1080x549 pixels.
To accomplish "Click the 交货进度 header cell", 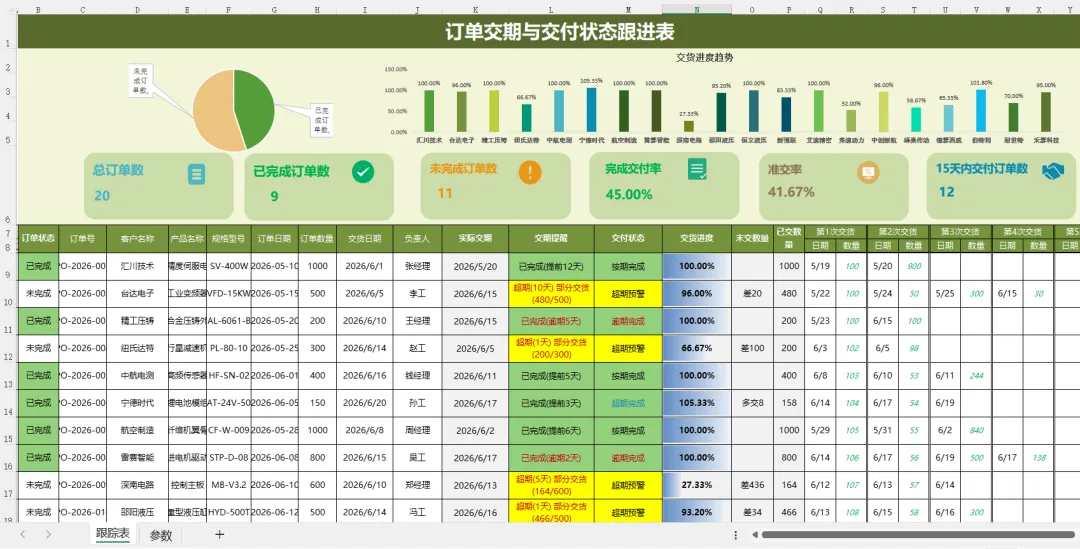I will tap(697, 238).
